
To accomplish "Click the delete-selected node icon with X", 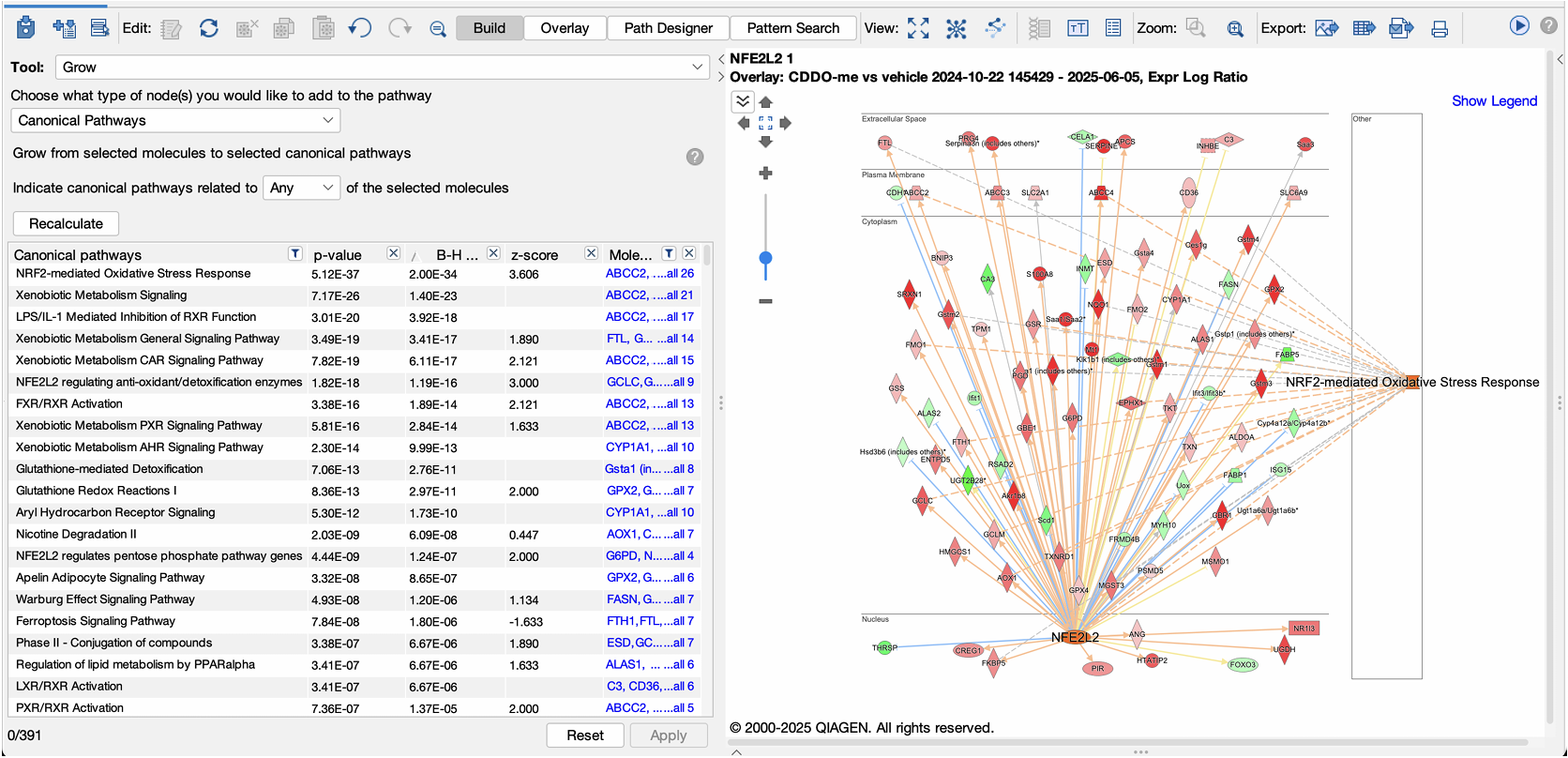I will 247,29.
